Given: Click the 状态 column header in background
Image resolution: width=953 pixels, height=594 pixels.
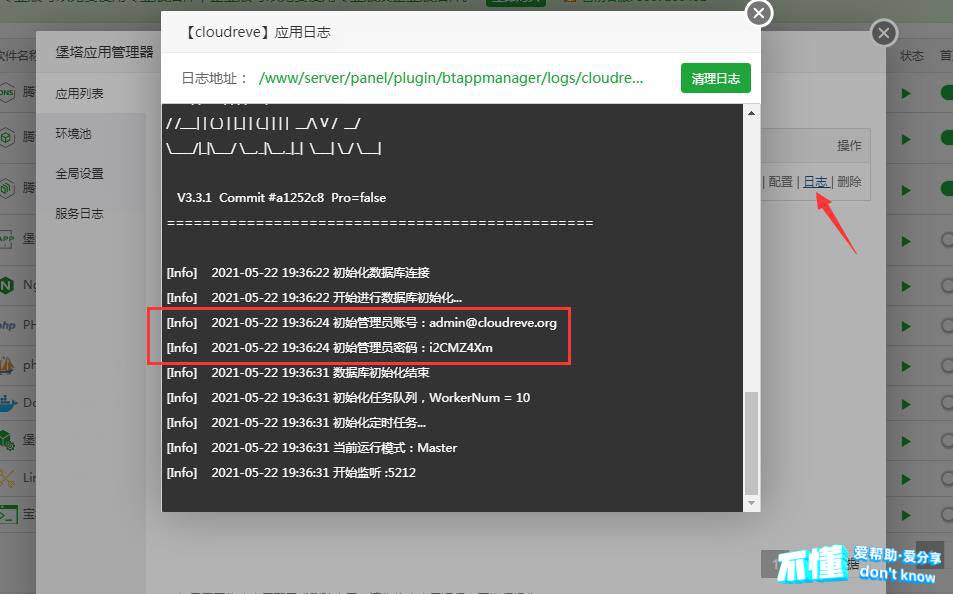Looking at the screenshot, I should pyautogui.click(x=912, y=56).
